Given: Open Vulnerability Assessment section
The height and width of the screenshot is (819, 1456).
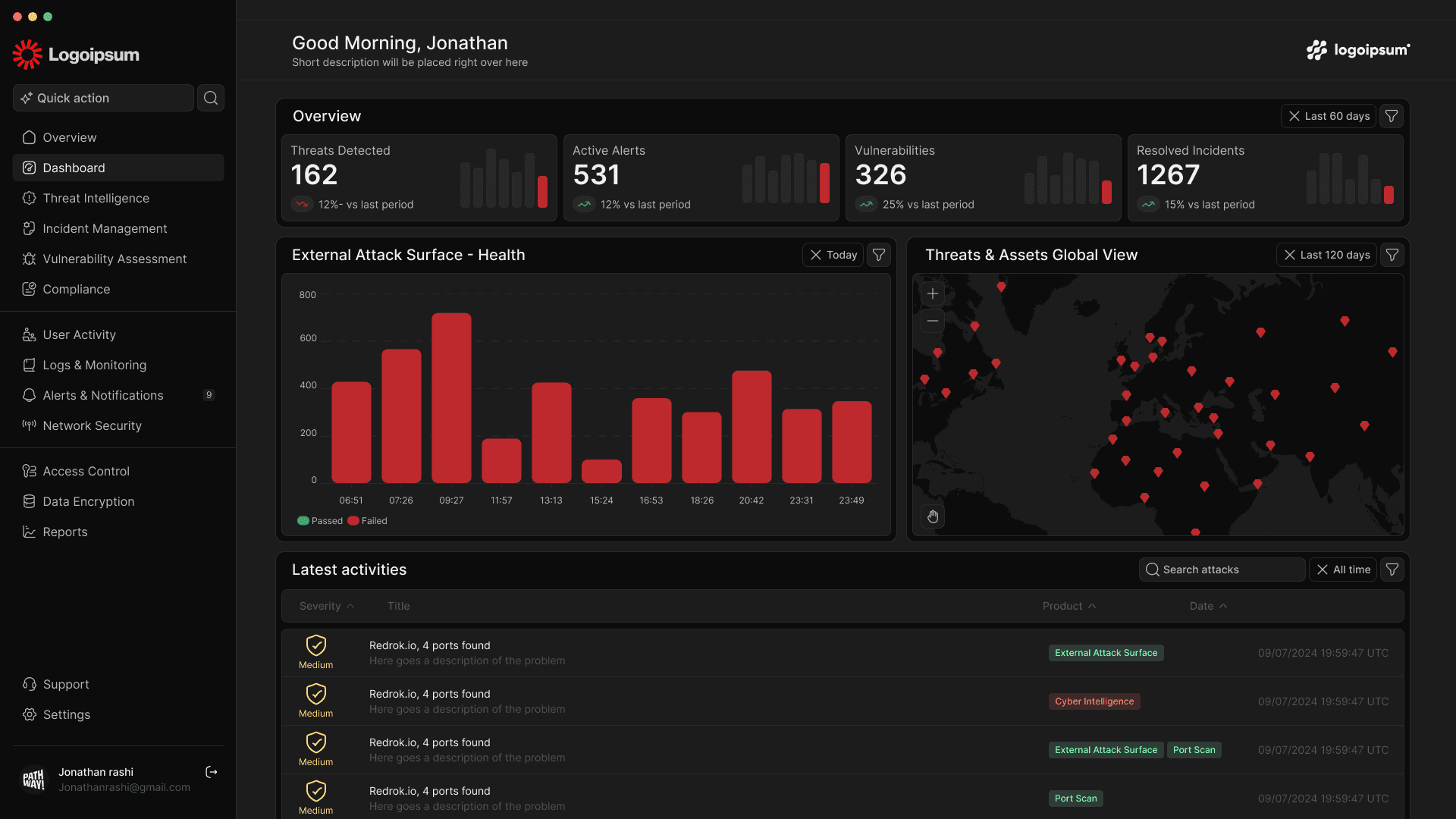Looking at the screenshot, I should click(118, 259).
